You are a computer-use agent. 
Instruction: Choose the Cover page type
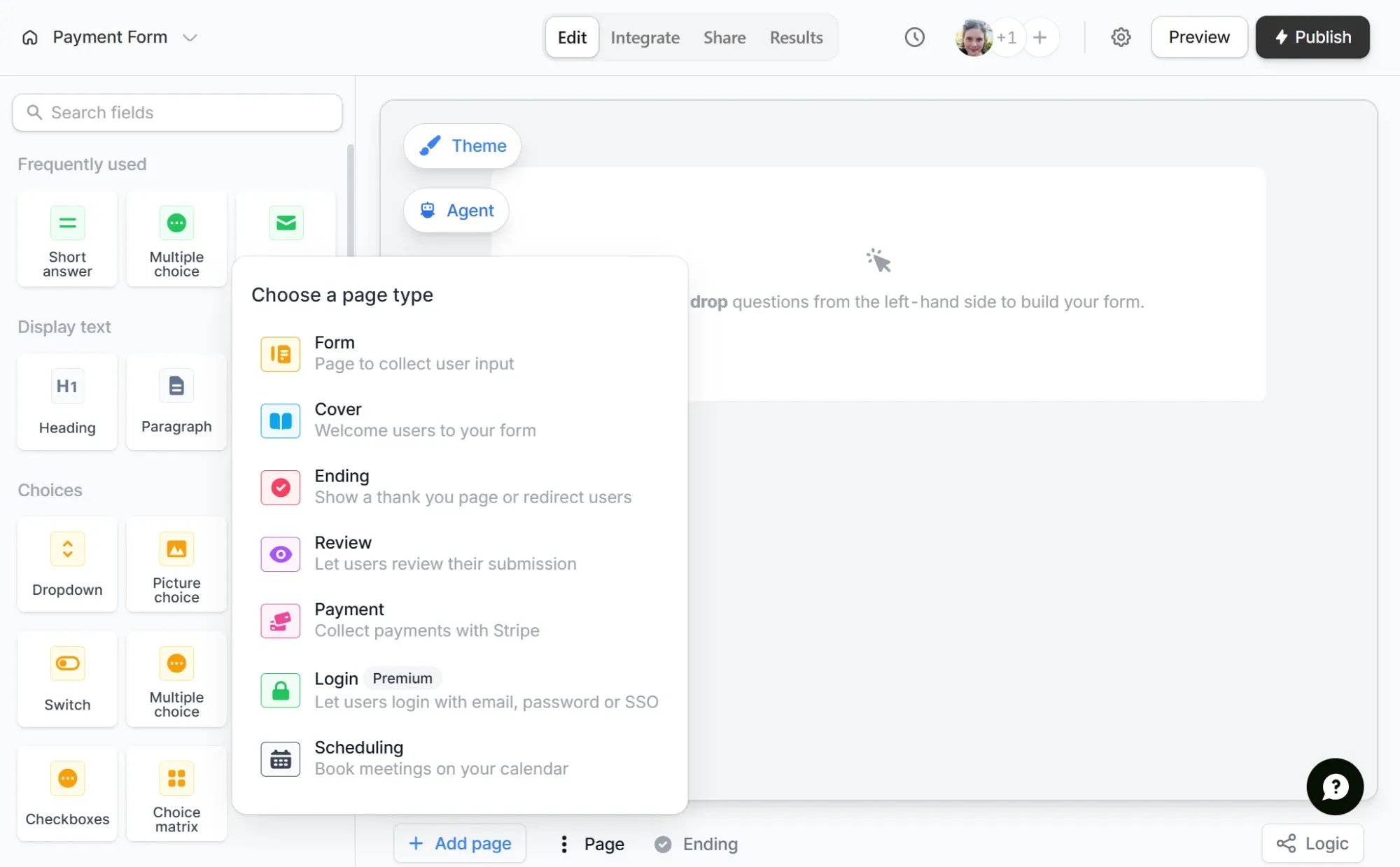460,420
